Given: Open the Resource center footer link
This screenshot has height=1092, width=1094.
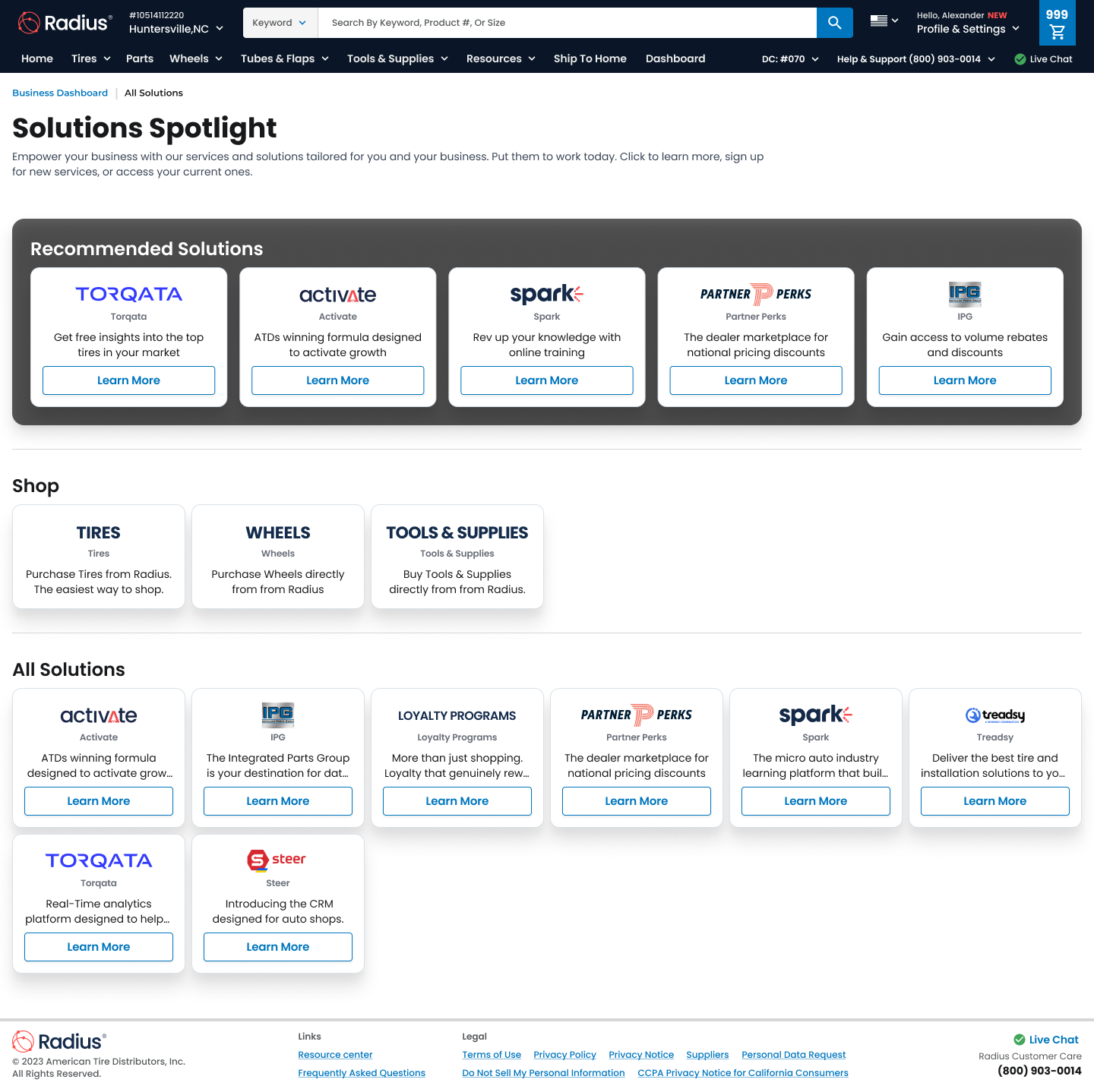Looking at the screenshot, I should 335,1055.
